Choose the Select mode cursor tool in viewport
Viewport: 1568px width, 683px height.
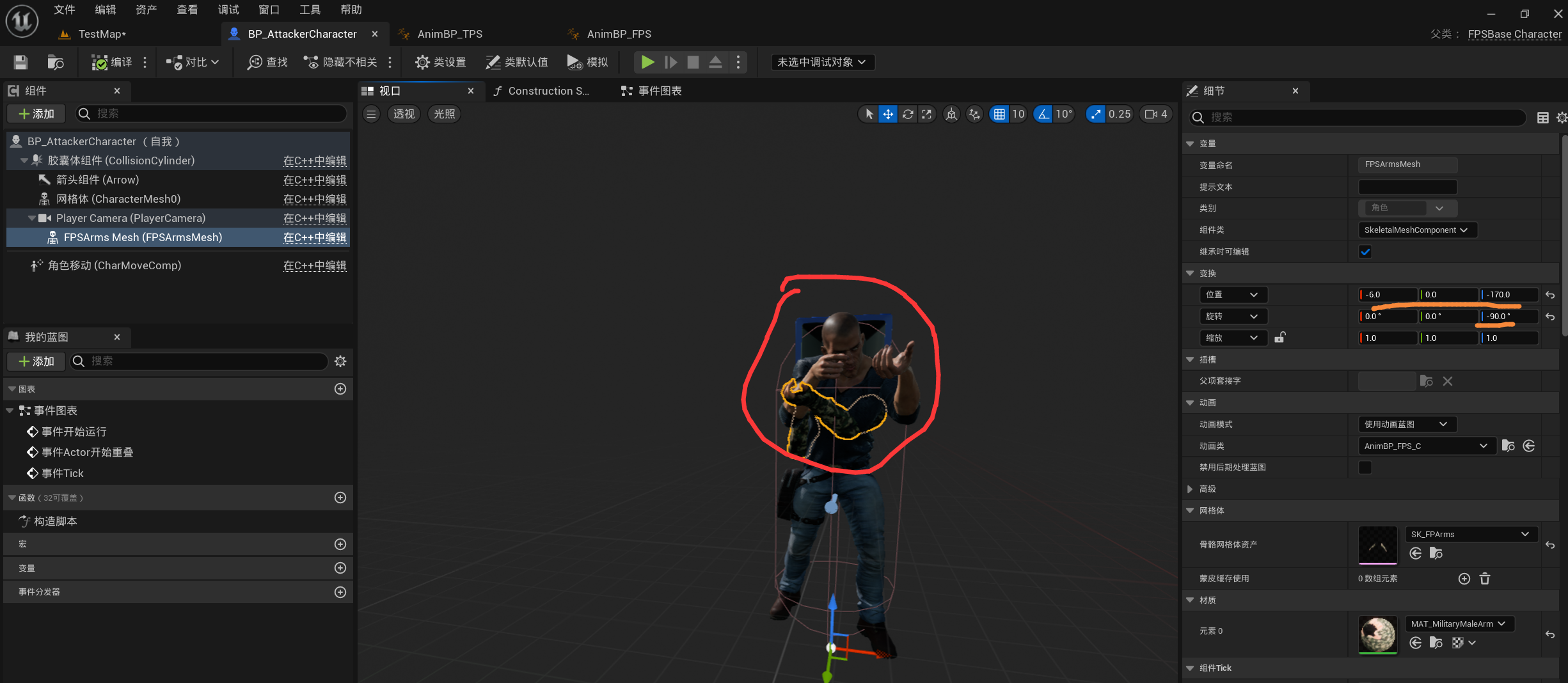(x=869, y=114)
